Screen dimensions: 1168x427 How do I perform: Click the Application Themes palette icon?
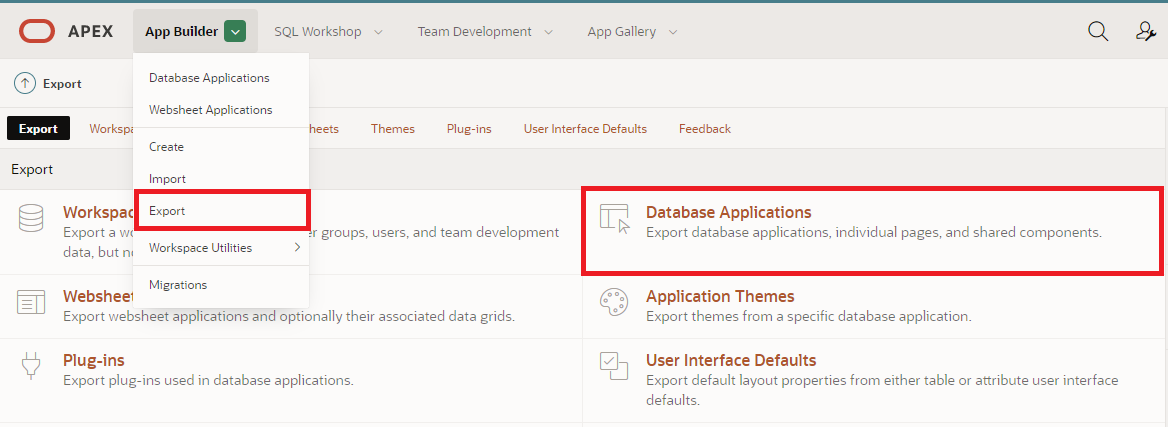(x=615, y=302)
